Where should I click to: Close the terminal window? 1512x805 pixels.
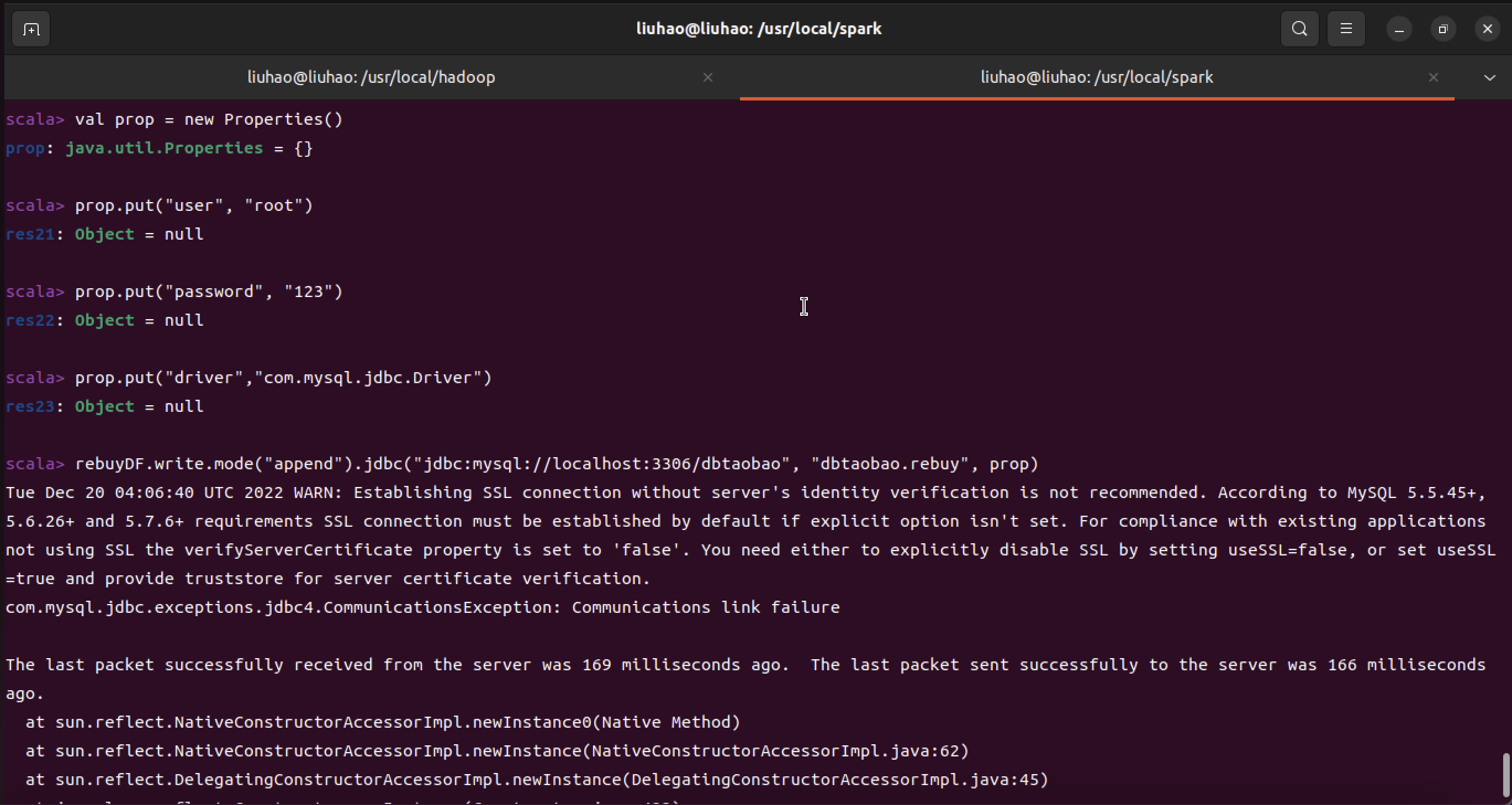[x=1487, y=29]
